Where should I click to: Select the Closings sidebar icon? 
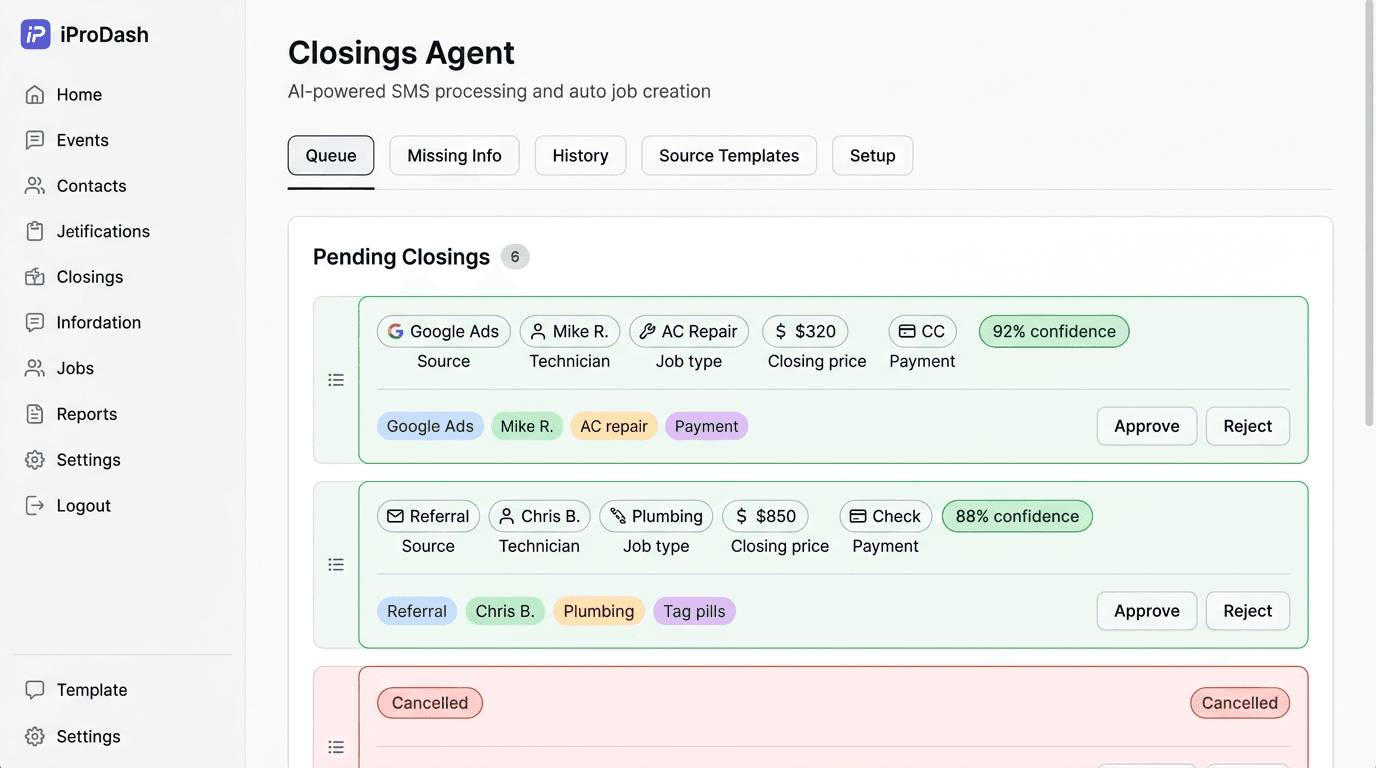point(35,276)
